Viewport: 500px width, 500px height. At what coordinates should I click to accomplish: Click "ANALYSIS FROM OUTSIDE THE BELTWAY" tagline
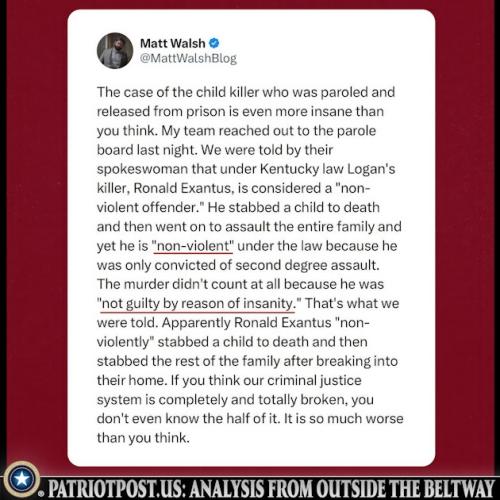click(x=342, y=489)
